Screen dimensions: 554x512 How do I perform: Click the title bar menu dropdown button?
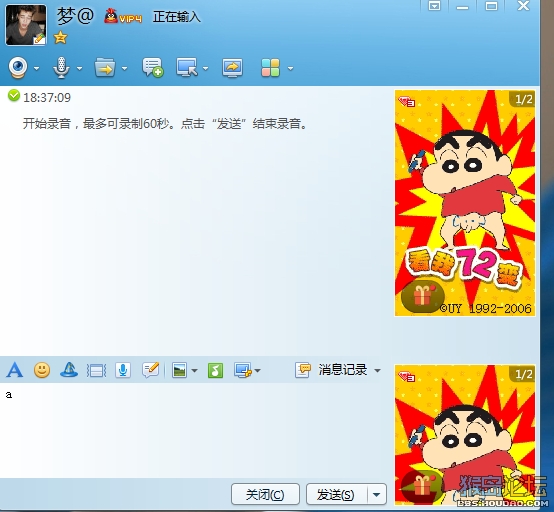(434, 6)
